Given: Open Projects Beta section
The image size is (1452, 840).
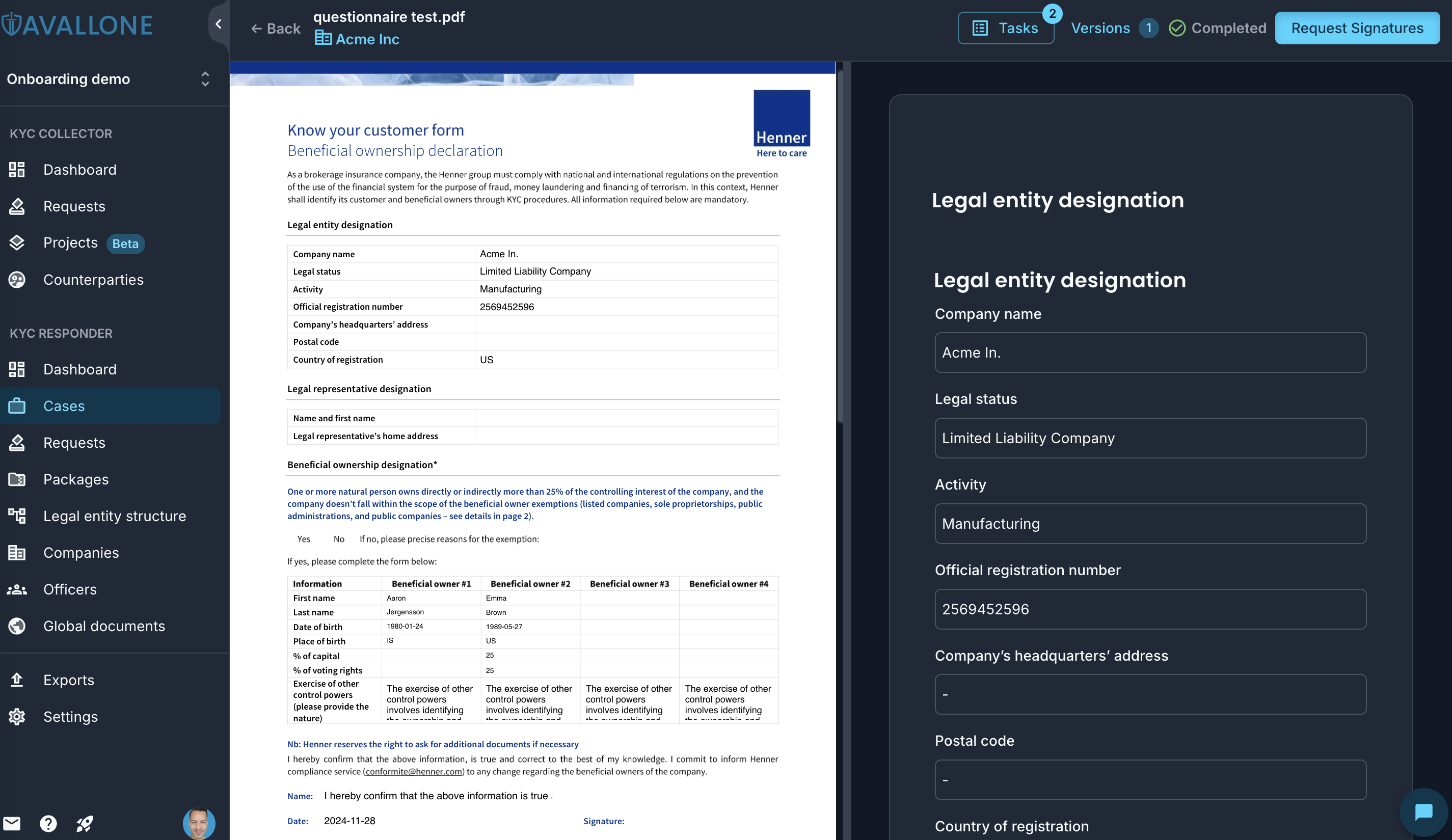Looking at the screenshot, I should pos(94,242).
